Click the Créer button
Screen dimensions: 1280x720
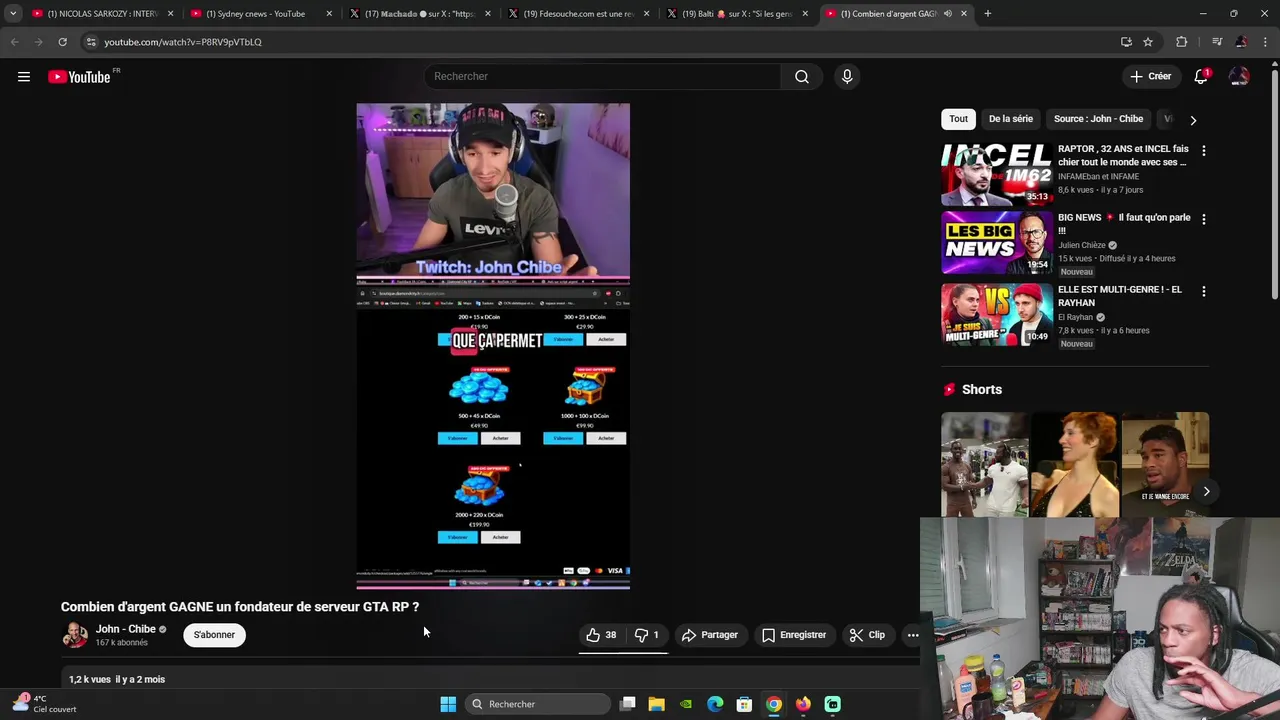coord(1150,77)
